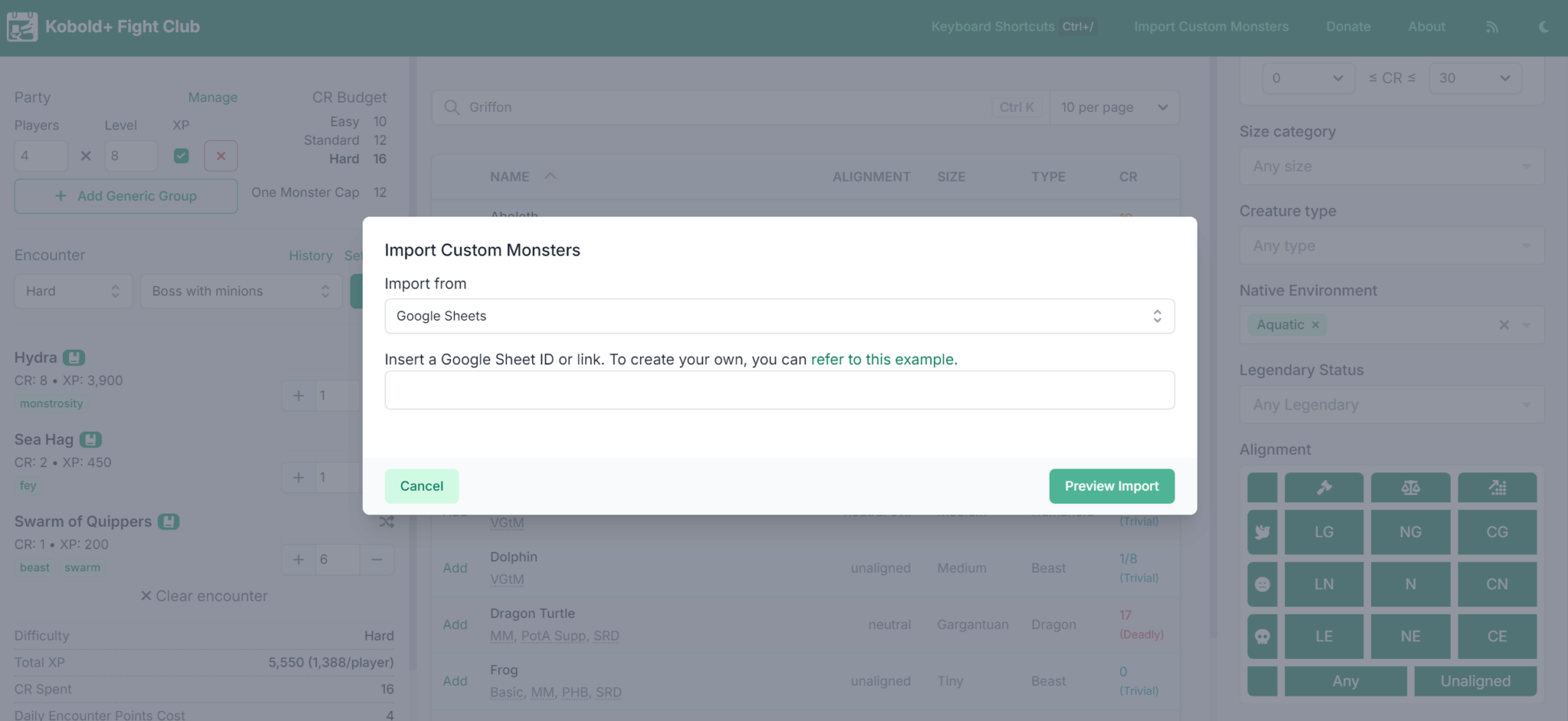This screenshot has height=721, width=1568.
Task: Toggle dark mode with the moon icon
Action: point(1543,27)
